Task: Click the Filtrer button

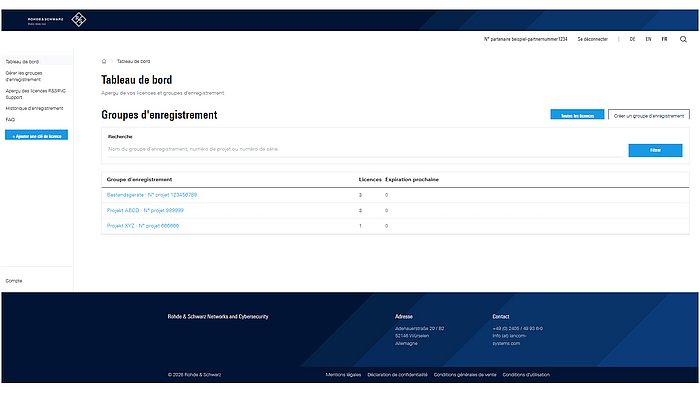Action: coord(655,150)
